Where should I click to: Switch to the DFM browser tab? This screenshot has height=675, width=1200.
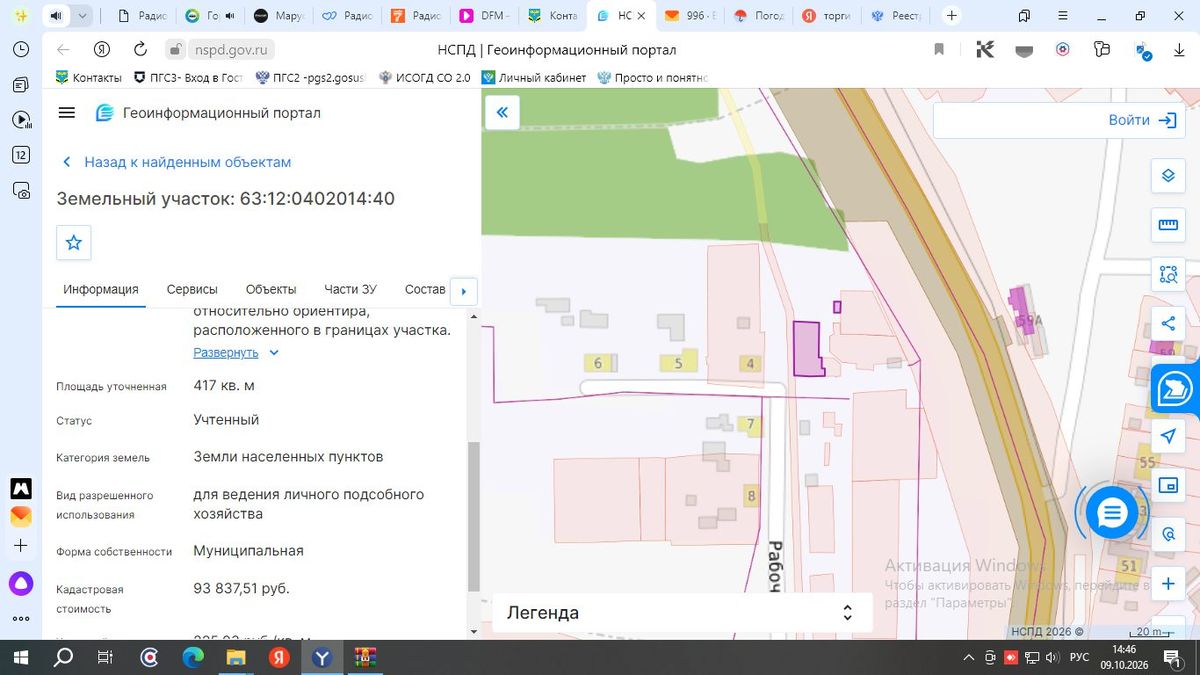[485, 16]
